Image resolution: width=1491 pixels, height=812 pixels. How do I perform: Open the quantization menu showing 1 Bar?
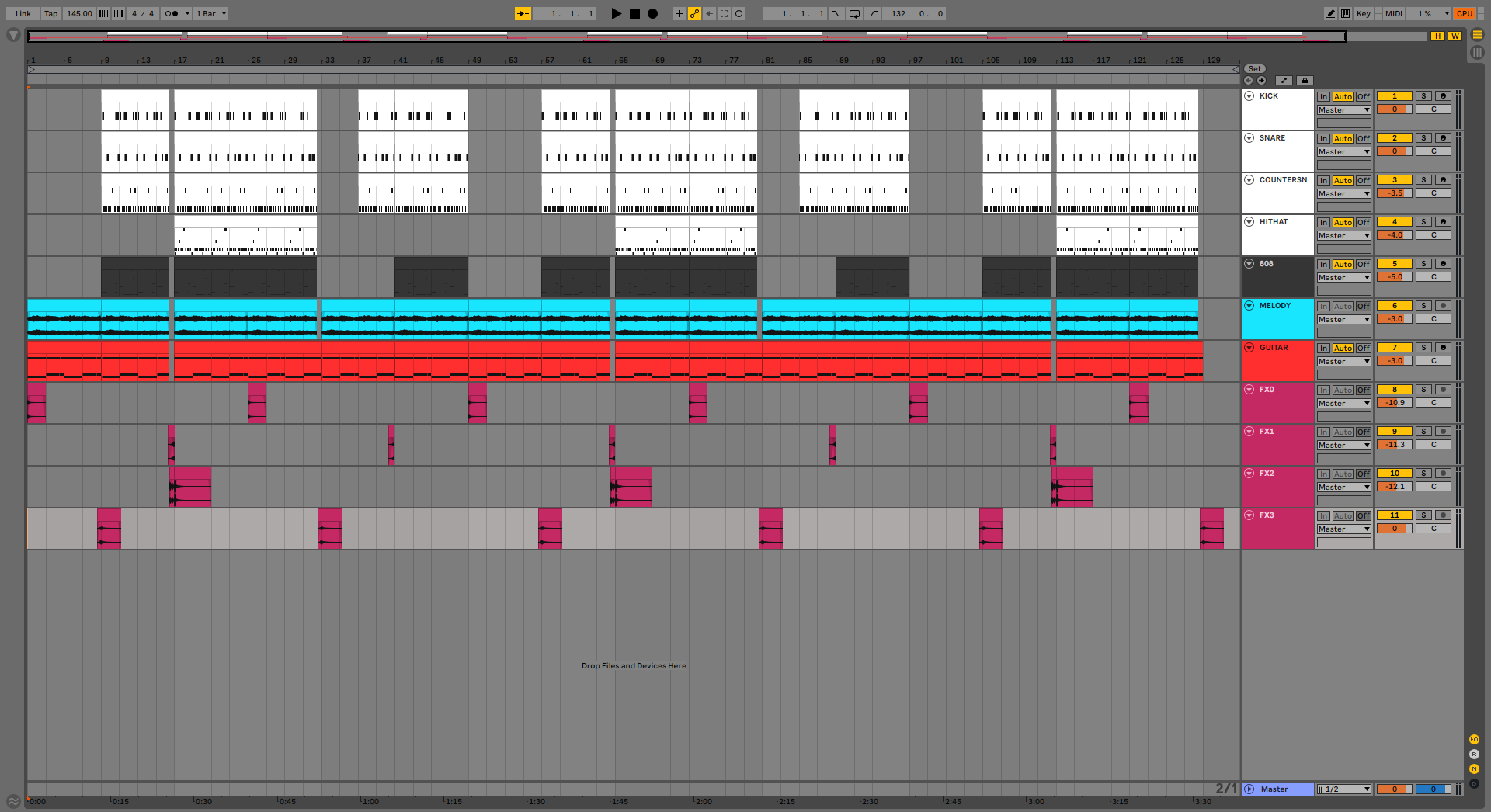[211, 13]
